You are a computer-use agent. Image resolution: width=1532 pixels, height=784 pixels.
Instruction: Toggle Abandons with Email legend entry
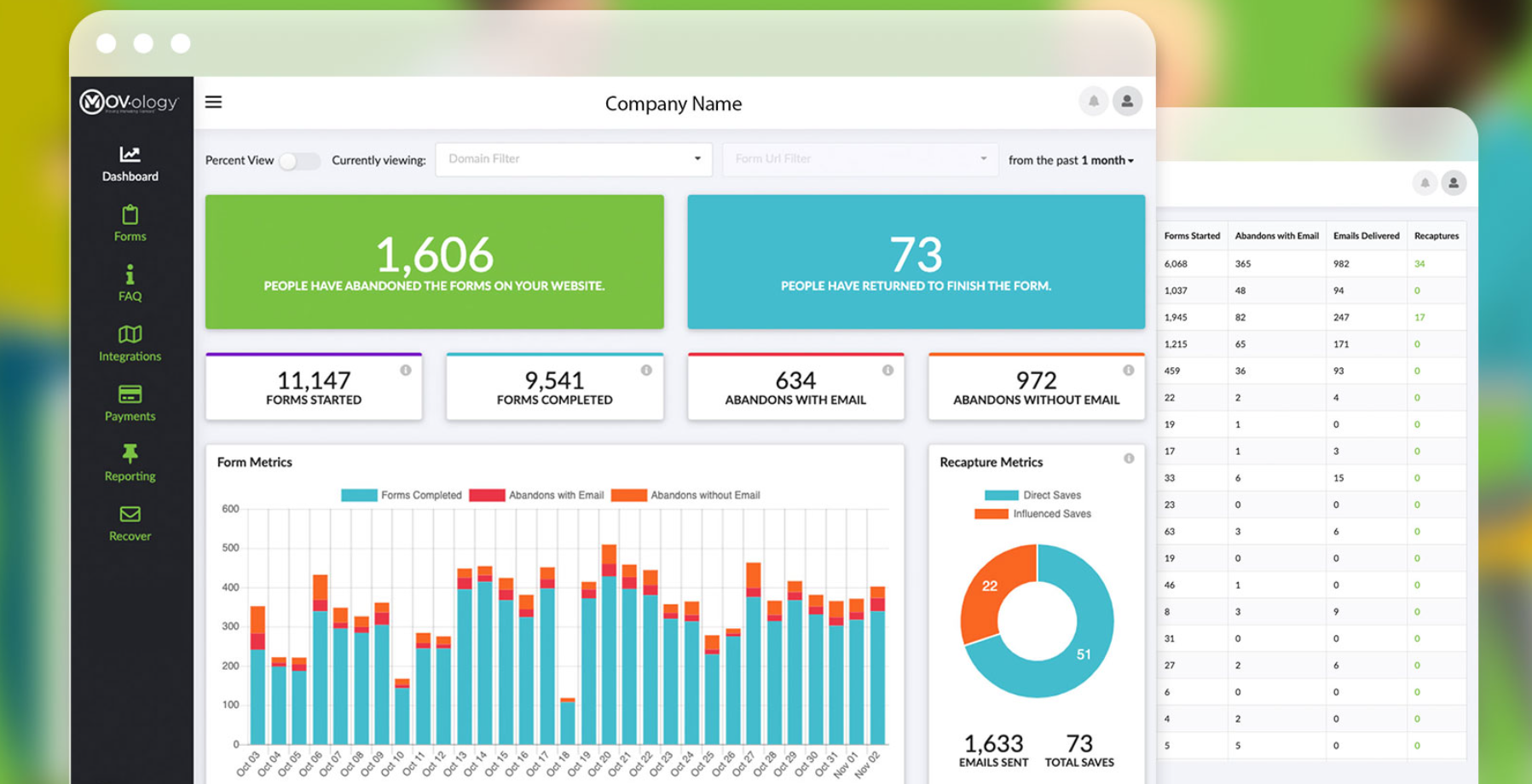coord(537,495)
